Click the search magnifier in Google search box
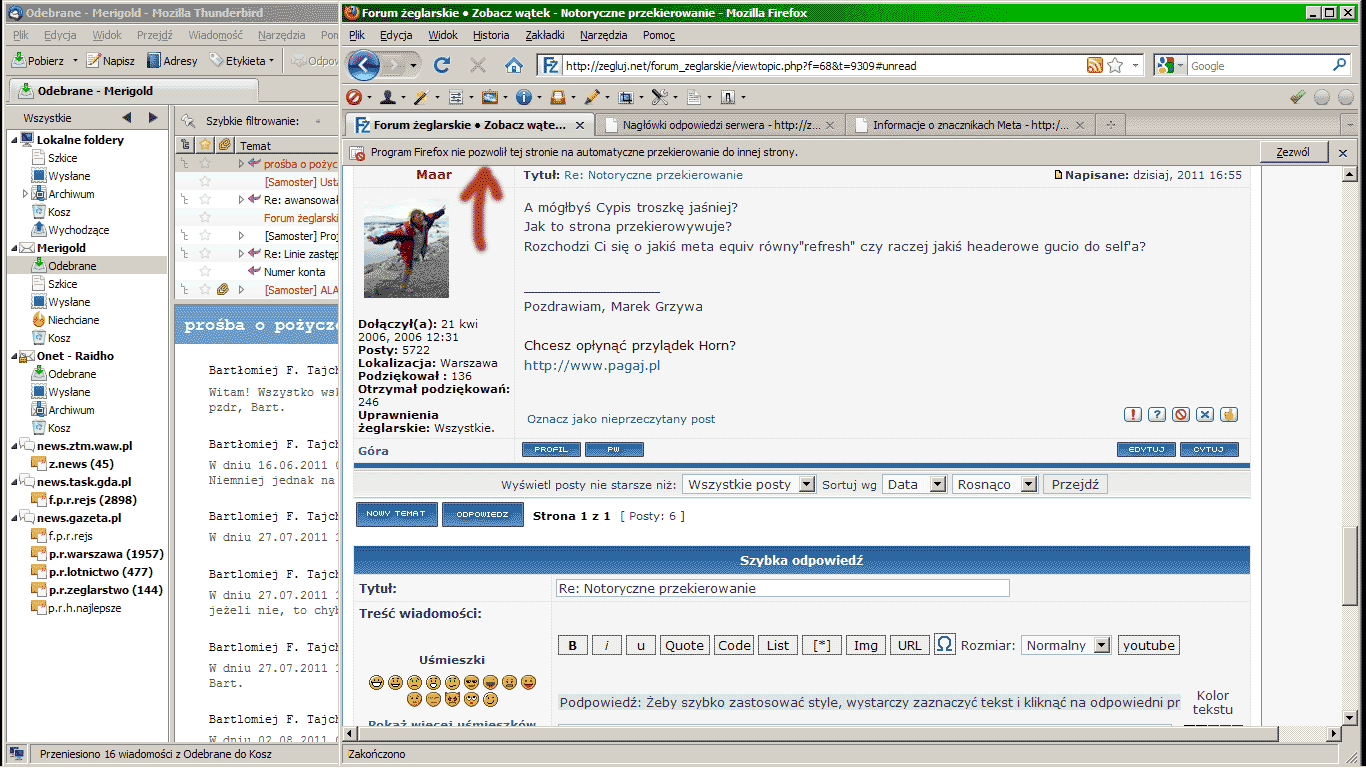 pyautogui.click(x=1340, y=65)
